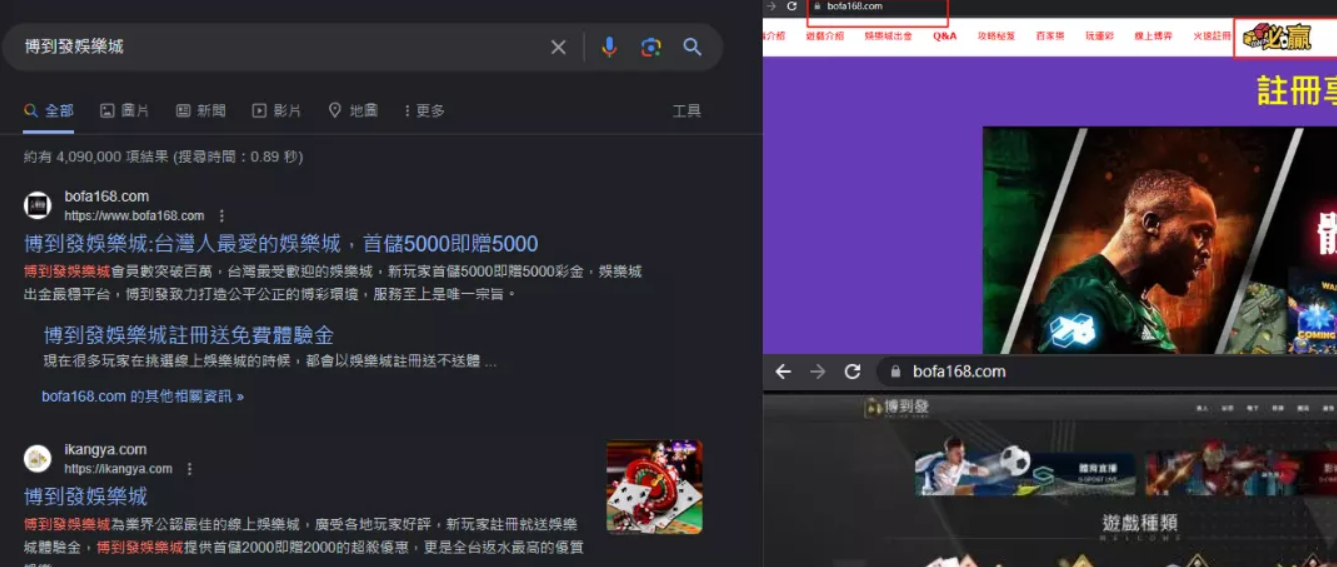Switch to the 圖片 images tab
Screen dimensions: 1337x567
pyautogui.click(x=125, y=111)
